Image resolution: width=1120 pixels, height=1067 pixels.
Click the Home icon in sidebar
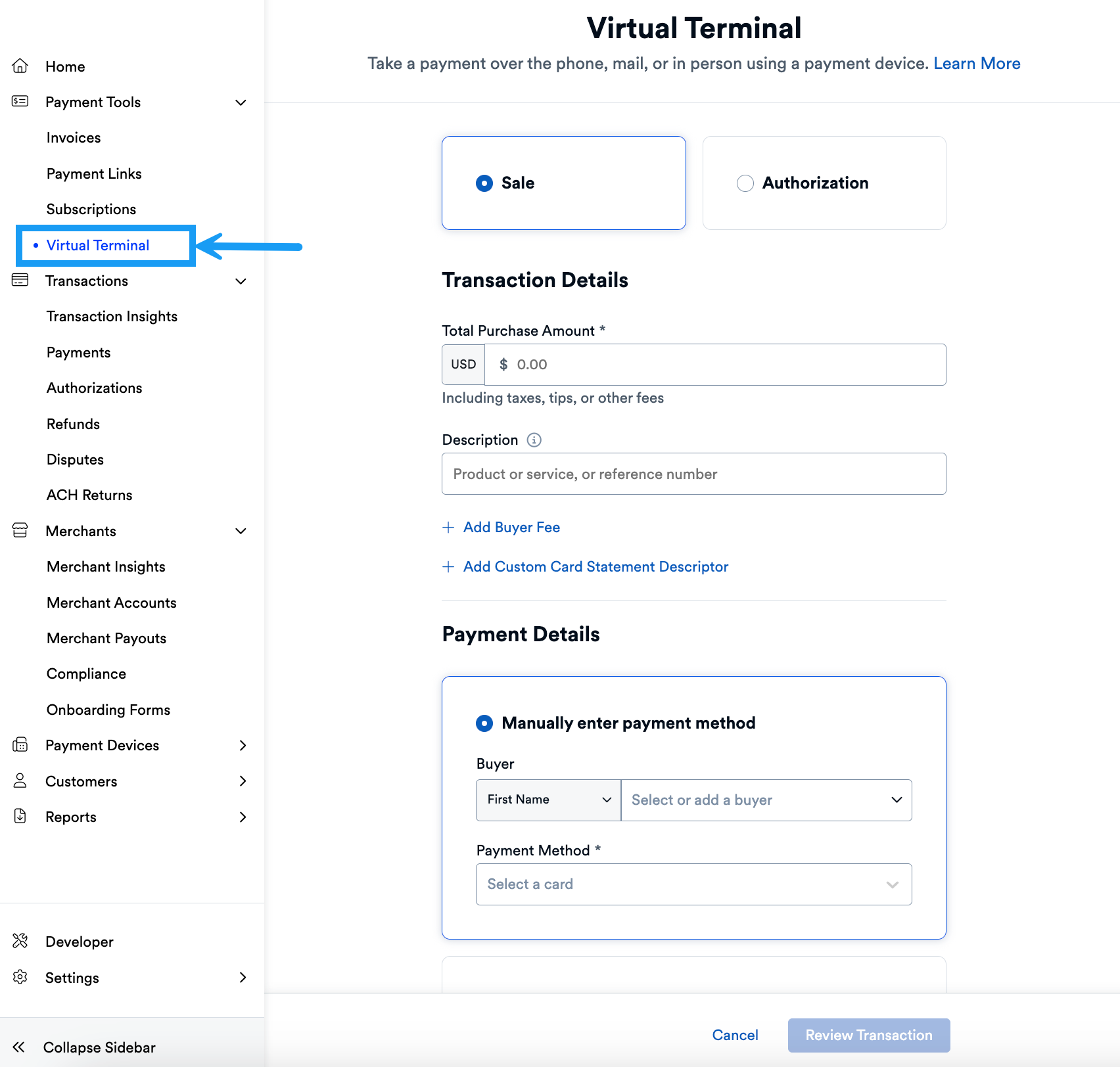20,66
